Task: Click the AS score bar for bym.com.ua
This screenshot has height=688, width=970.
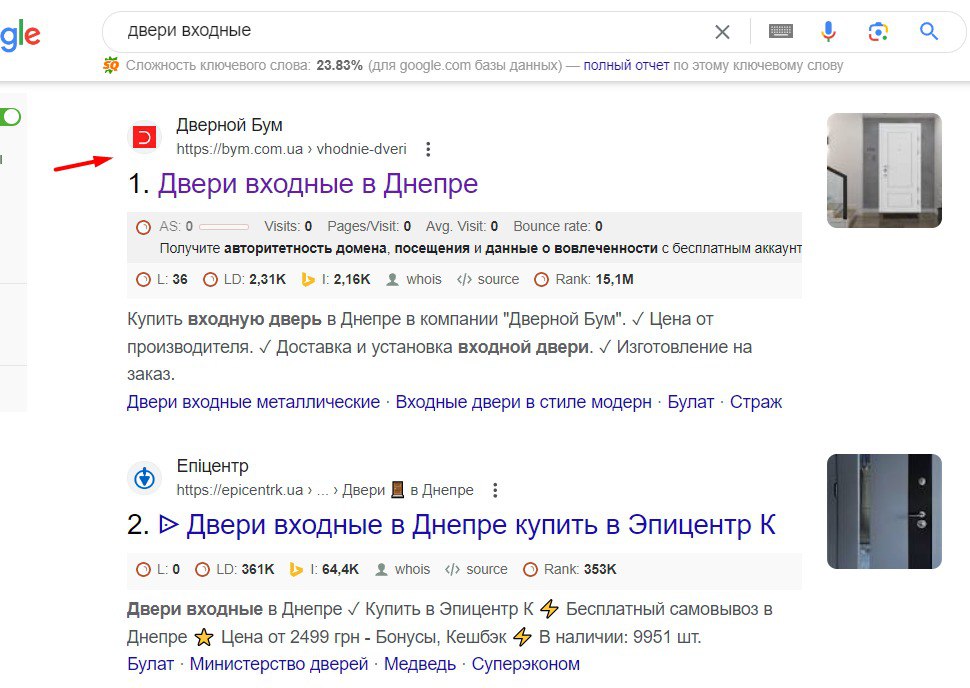Action: coord(224,227)
